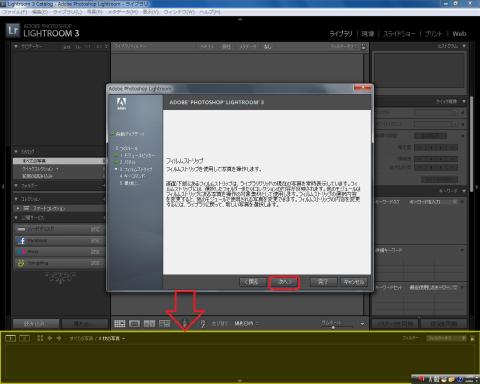Screen dimensions: 480x384
Task: Click the Facebook publish service icon
Action: point(21,241)
